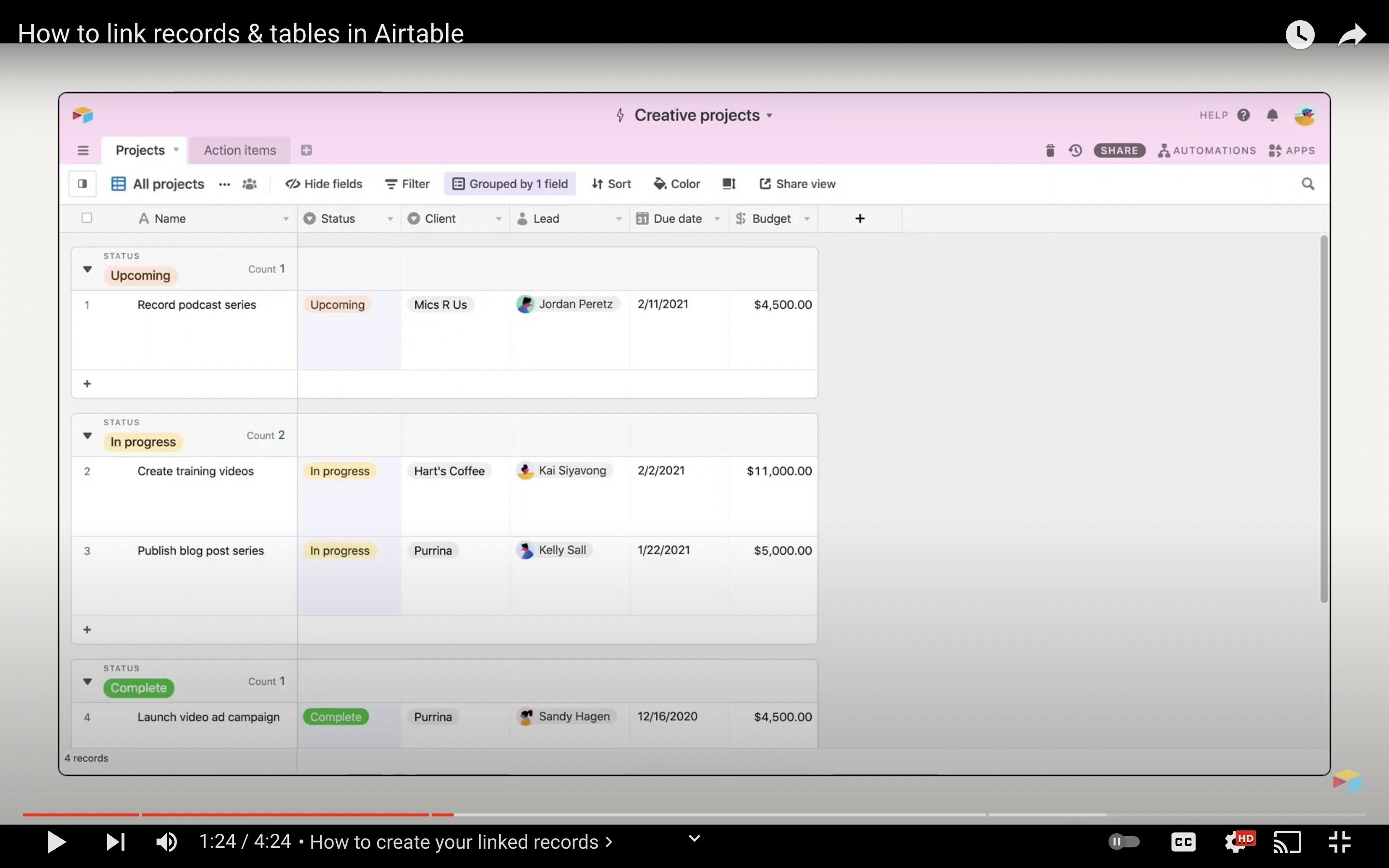The width and height of the screenshot is (1389, 868).
Task: Collapse the Upcoming status group
Action: [x=87, y=269]
